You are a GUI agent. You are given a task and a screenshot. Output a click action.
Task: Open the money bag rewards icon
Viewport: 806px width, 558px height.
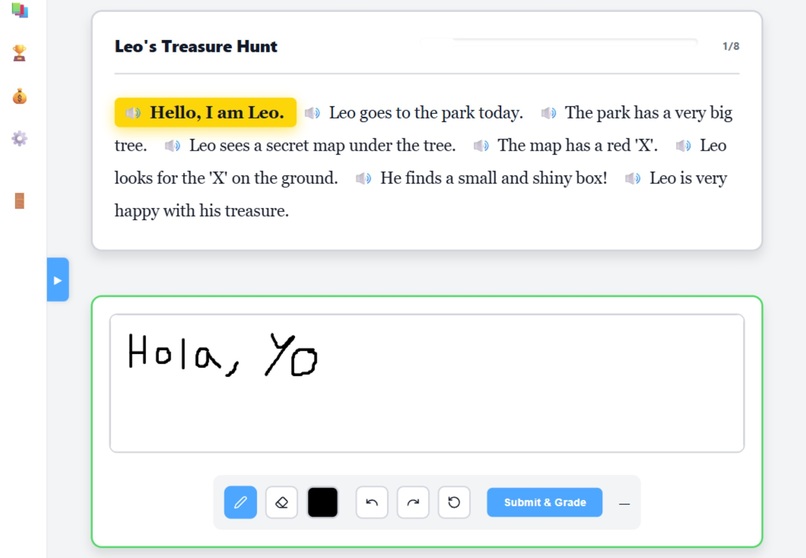[x=20, y=96]
